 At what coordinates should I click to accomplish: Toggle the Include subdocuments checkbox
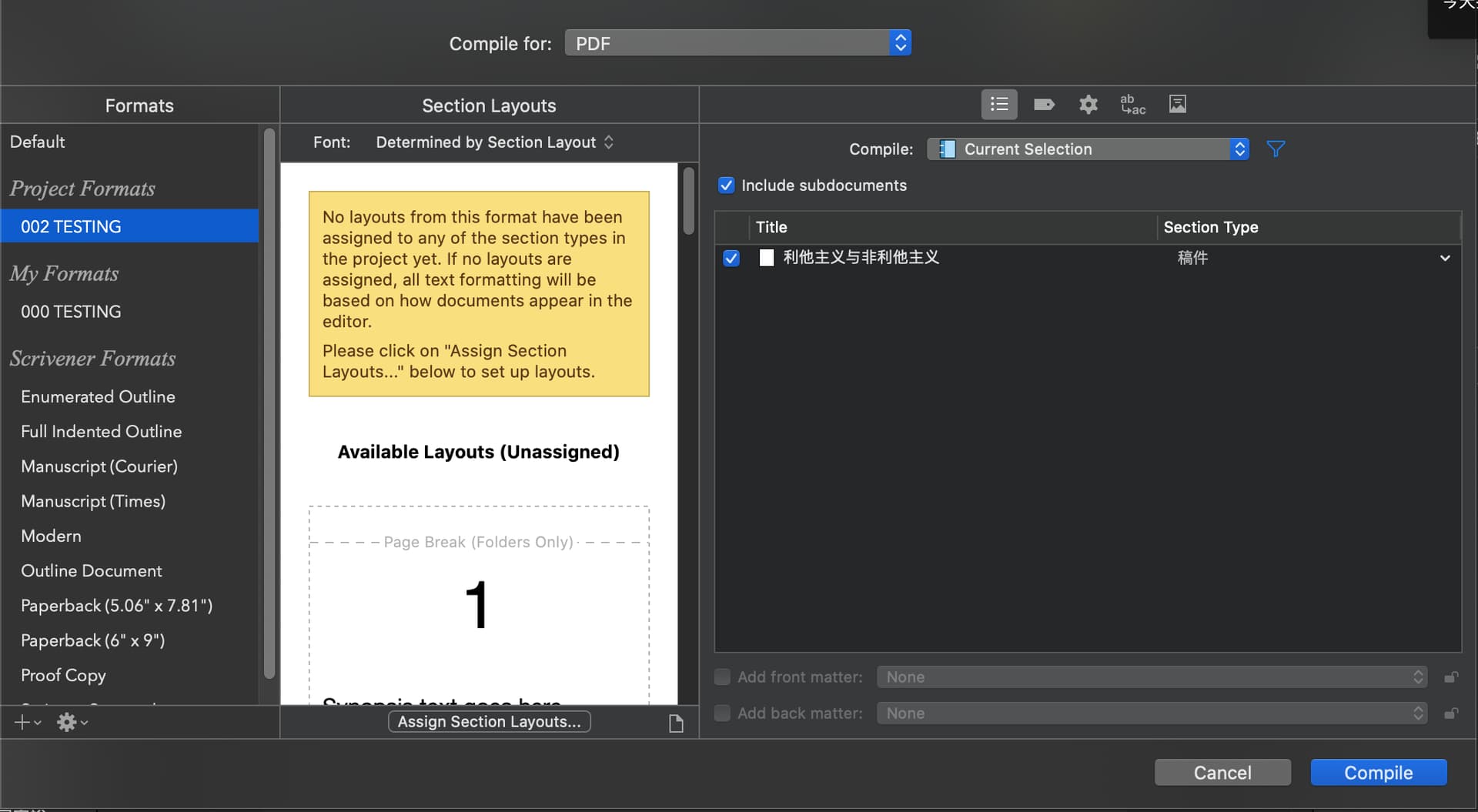[x=726, y=185]
